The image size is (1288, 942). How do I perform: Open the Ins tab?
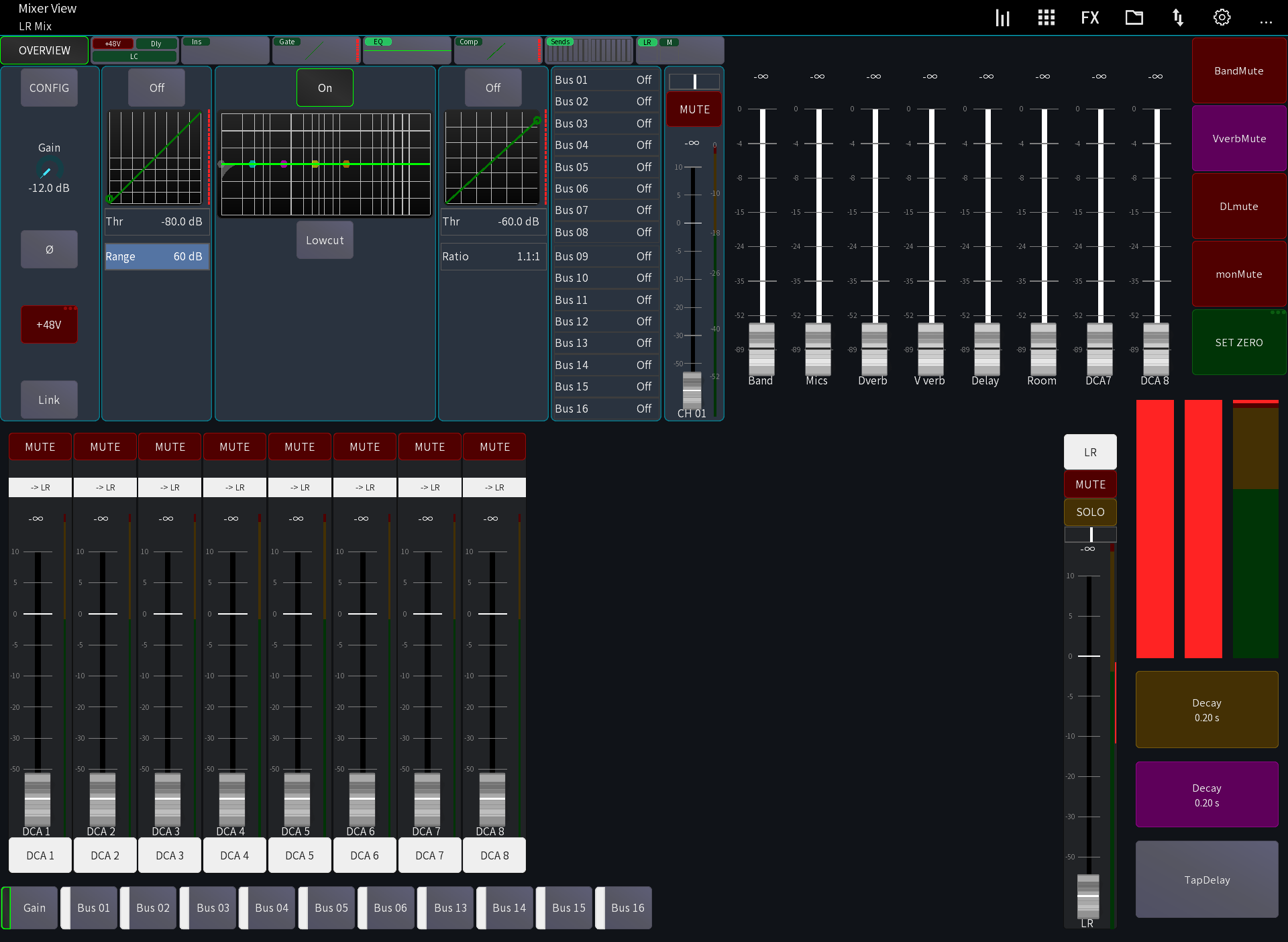pos(225,50)
